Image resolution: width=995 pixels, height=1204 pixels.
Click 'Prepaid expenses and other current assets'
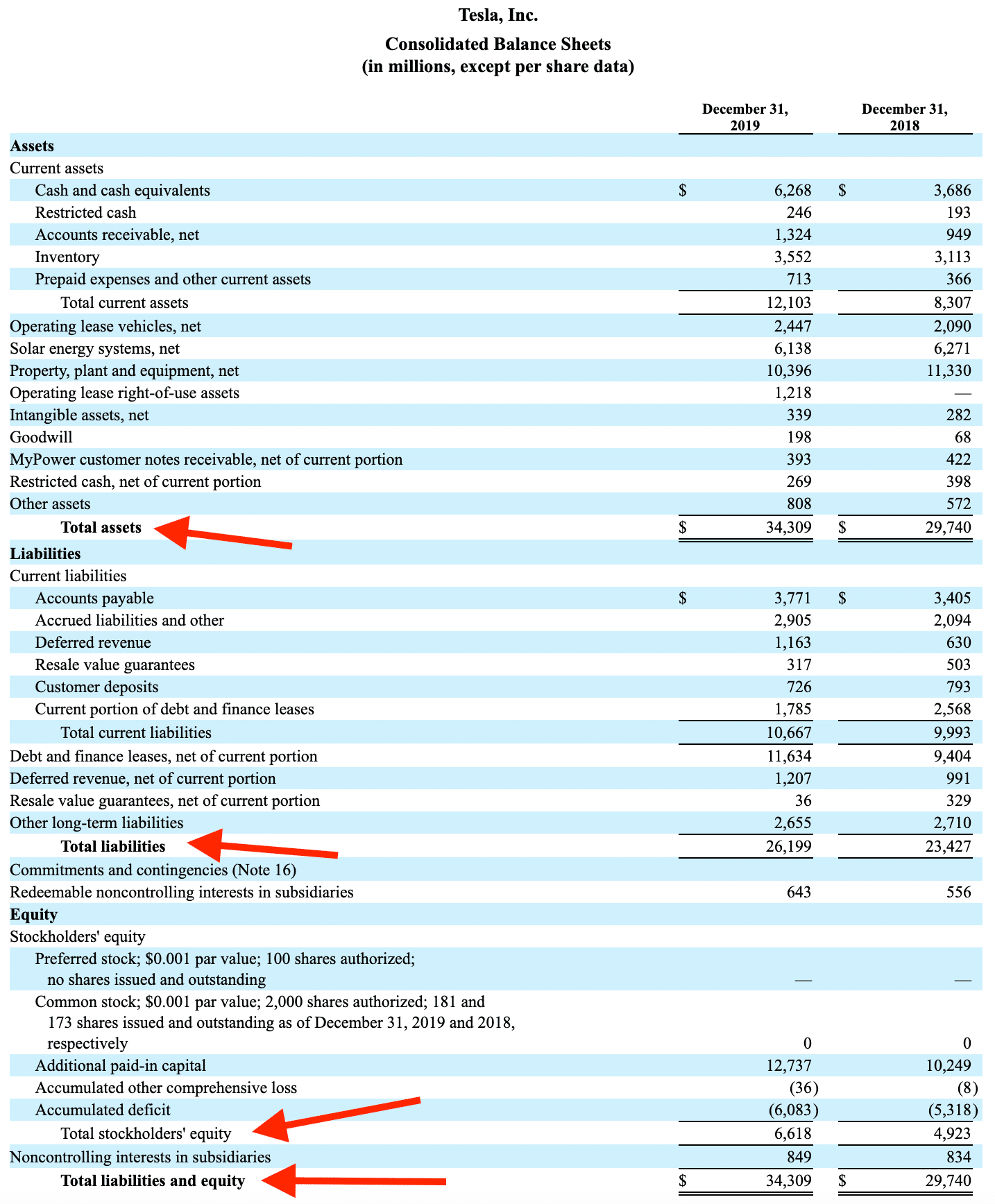coord(173,279)
